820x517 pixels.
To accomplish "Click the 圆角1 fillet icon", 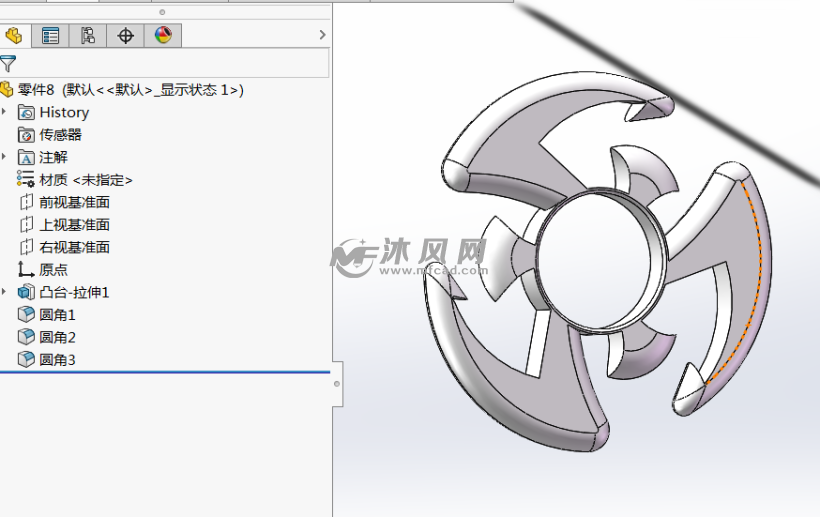I will point(26,314).
